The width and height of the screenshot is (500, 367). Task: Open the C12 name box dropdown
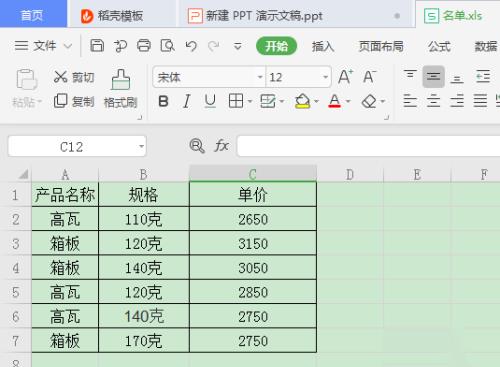(x=141, y=146)
